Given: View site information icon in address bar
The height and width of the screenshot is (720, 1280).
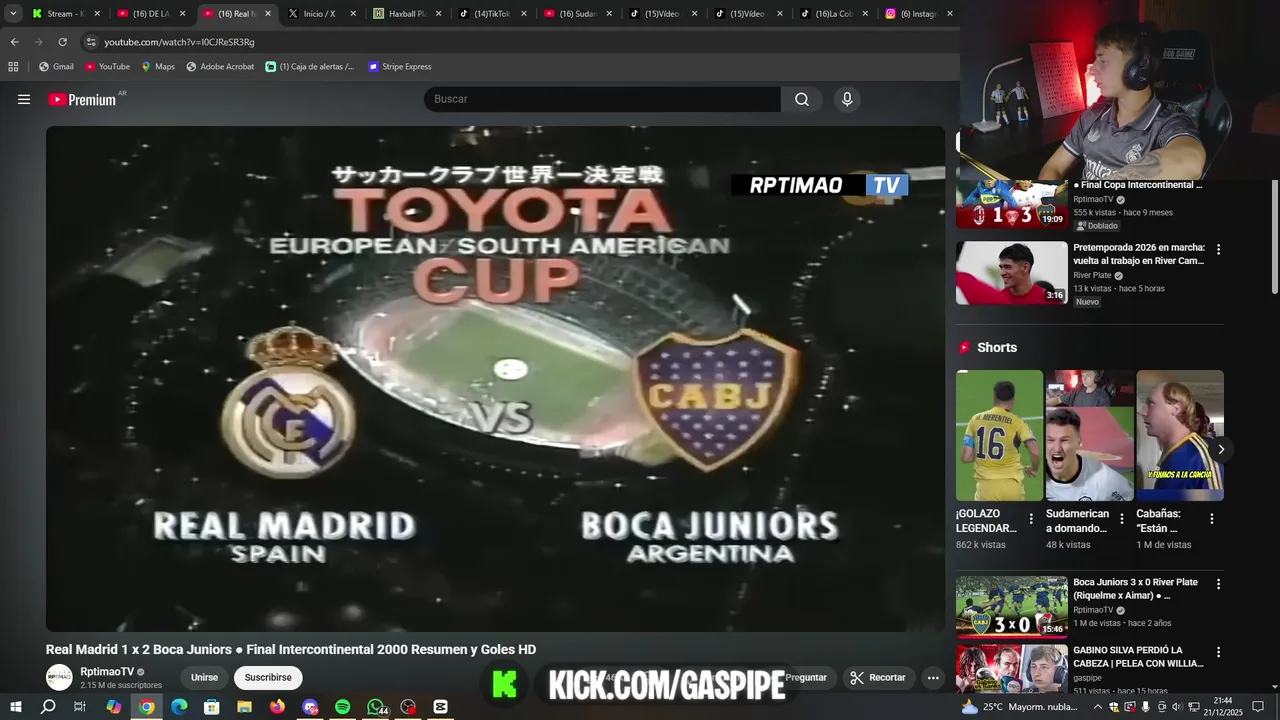Looking at the screenshot, I should (91, 42).
